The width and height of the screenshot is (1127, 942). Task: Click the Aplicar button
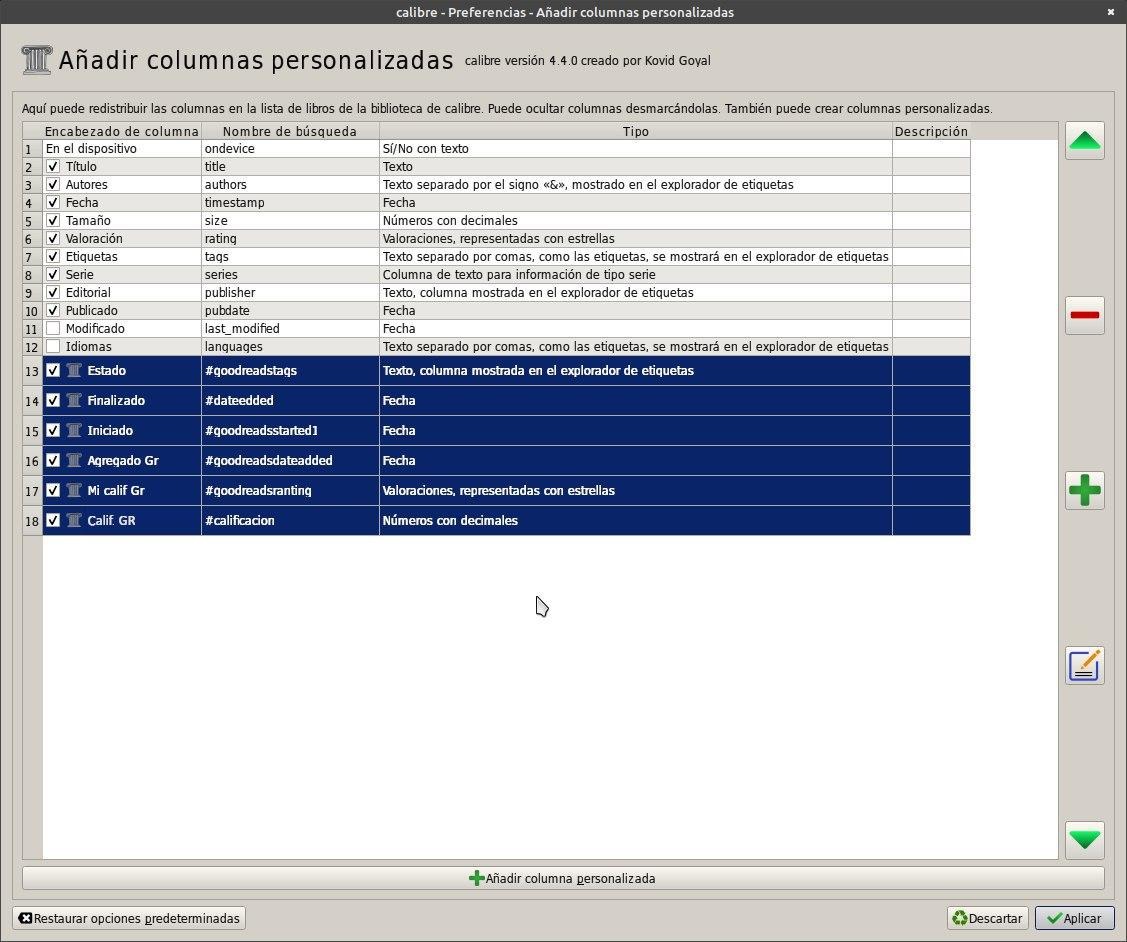click(x=1074, y=918)
